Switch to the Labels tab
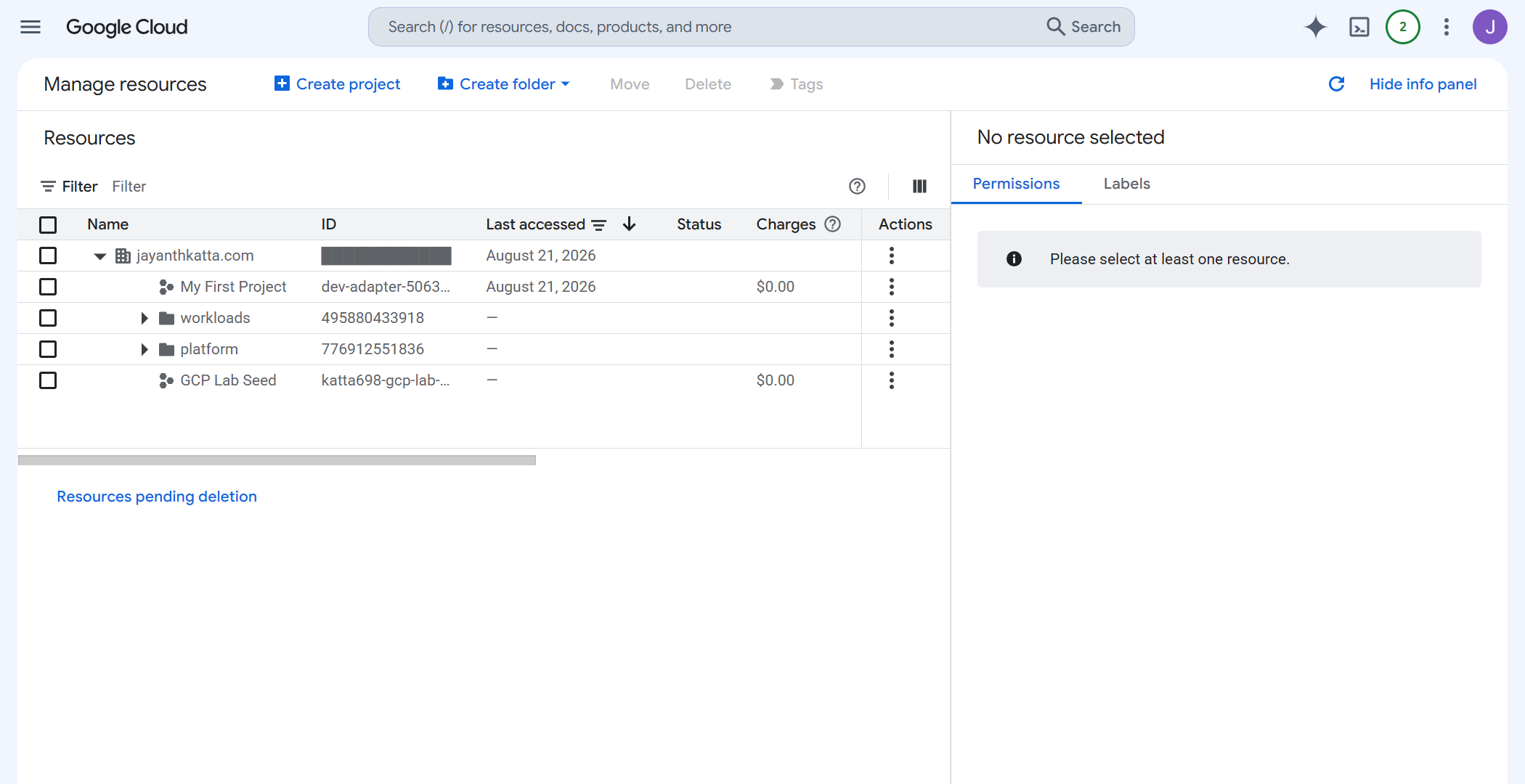 (1126, 184)
